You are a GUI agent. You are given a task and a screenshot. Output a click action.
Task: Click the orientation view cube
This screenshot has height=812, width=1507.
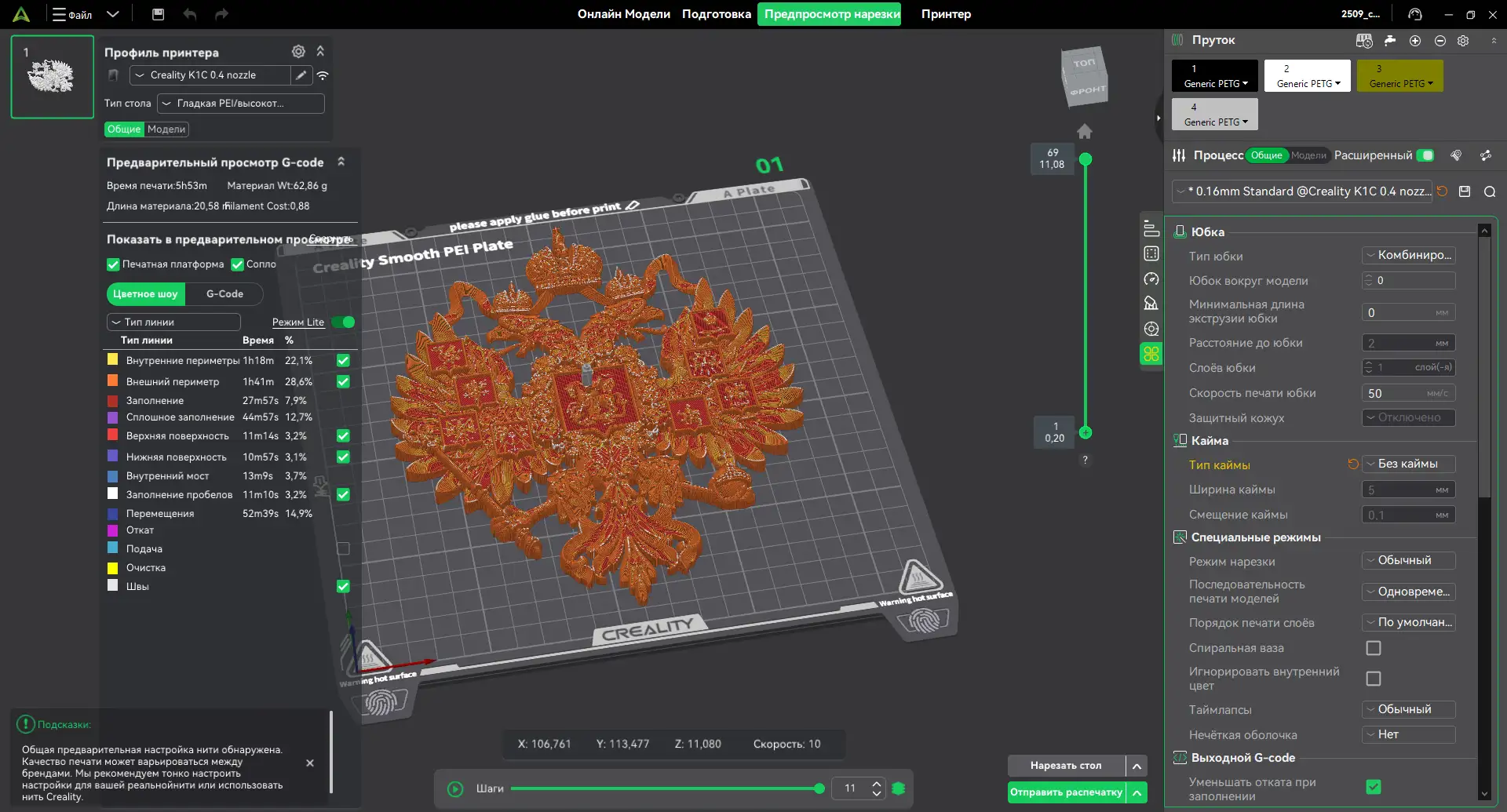coord(1085,76)
